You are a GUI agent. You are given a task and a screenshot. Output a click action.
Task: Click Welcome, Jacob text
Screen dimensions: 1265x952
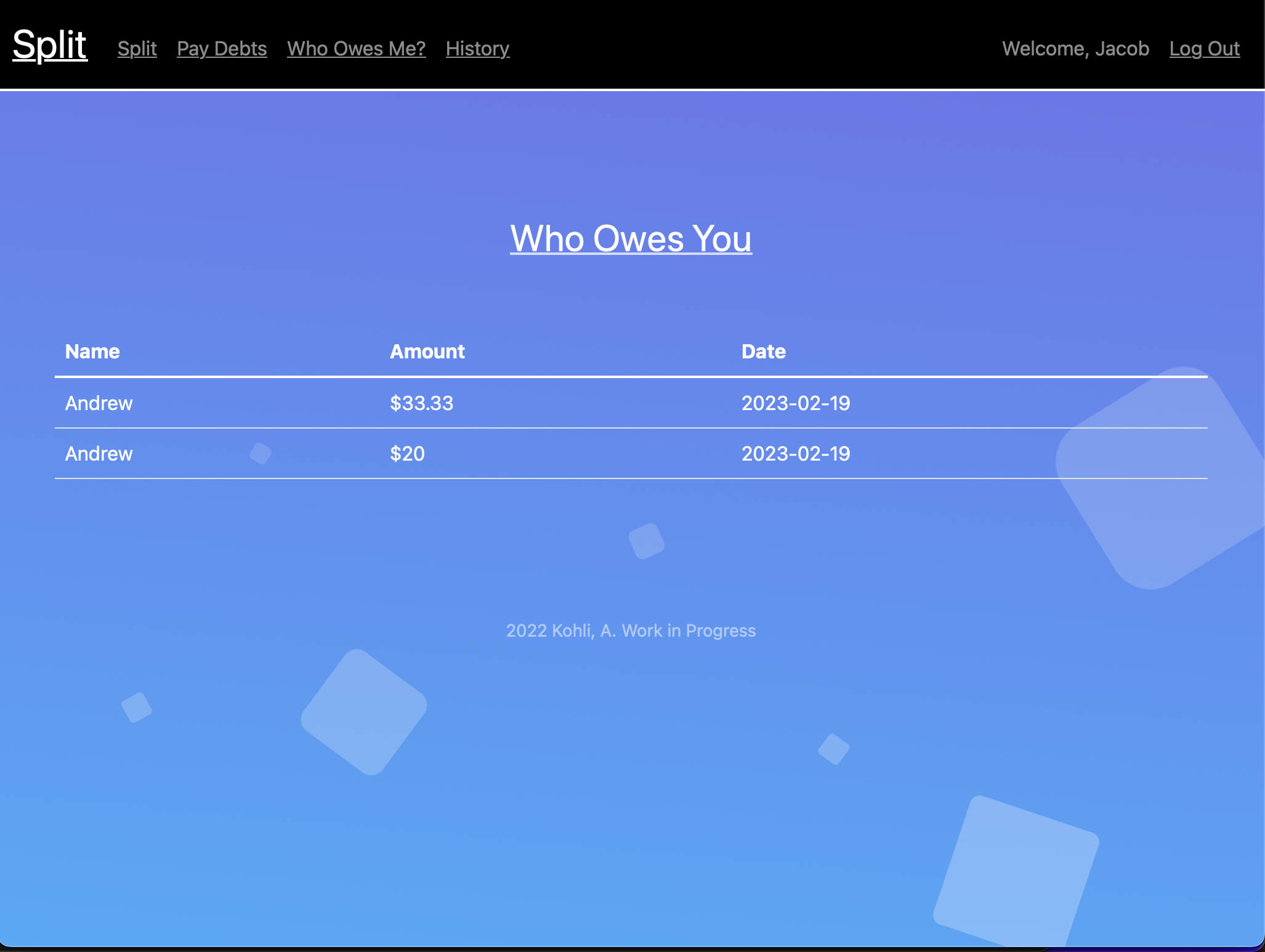(x=1075, y=49)
